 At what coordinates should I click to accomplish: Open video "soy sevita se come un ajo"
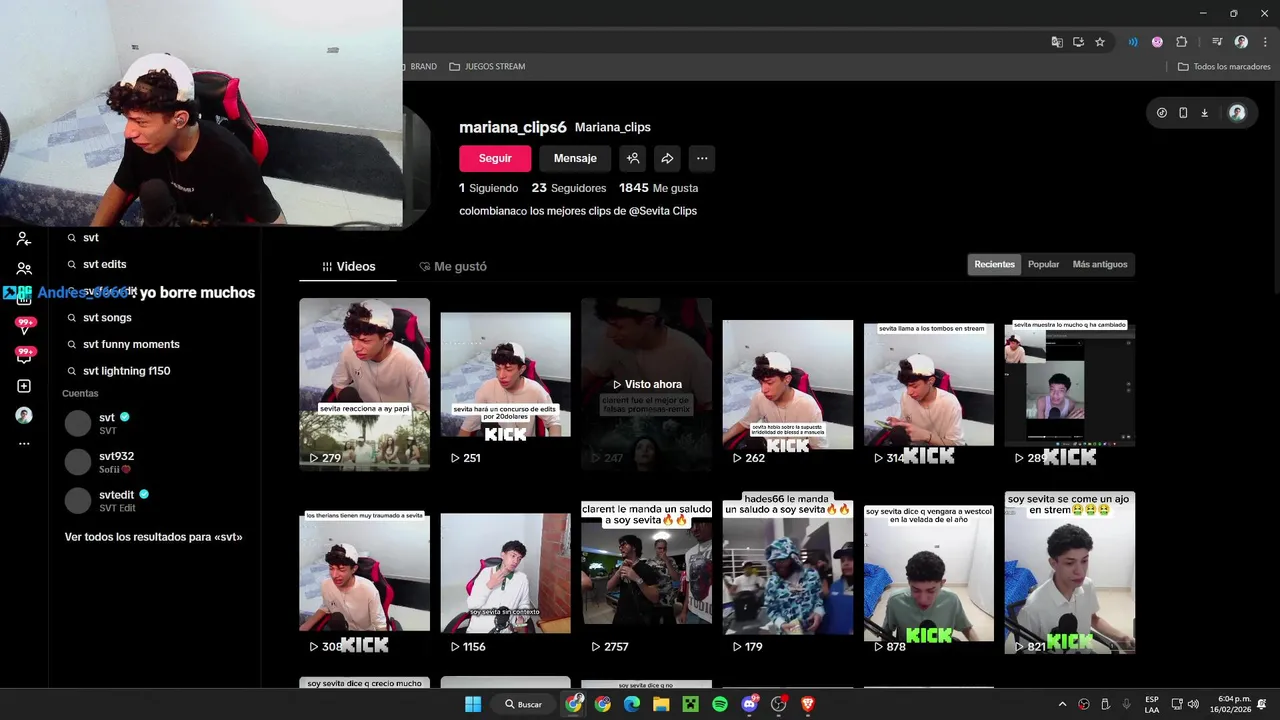[x=1070, y=574]
